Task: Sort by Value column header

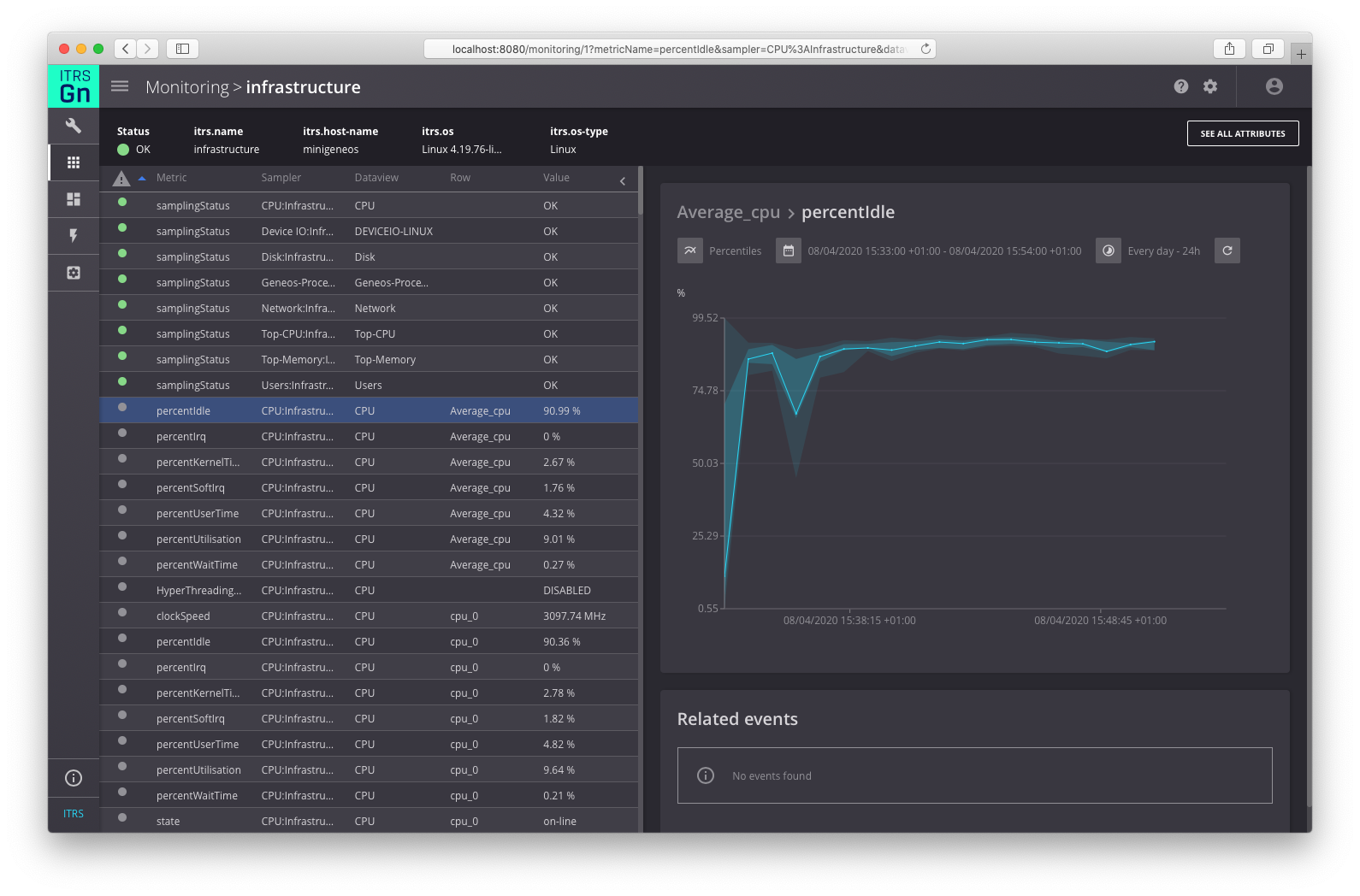Action: [556, 178]
